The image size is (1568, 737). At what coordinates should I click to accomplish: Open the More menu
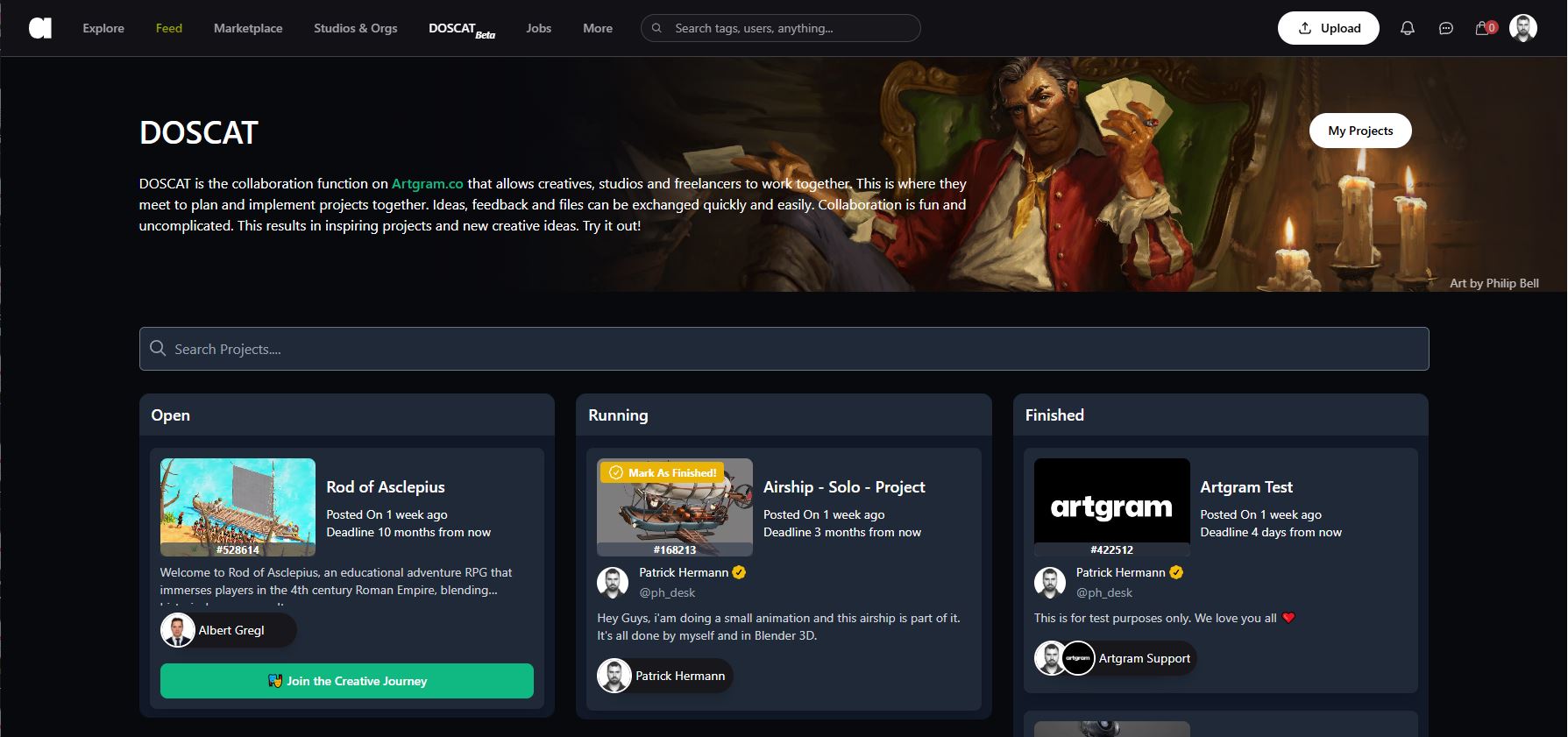click(x=598, y=28)
